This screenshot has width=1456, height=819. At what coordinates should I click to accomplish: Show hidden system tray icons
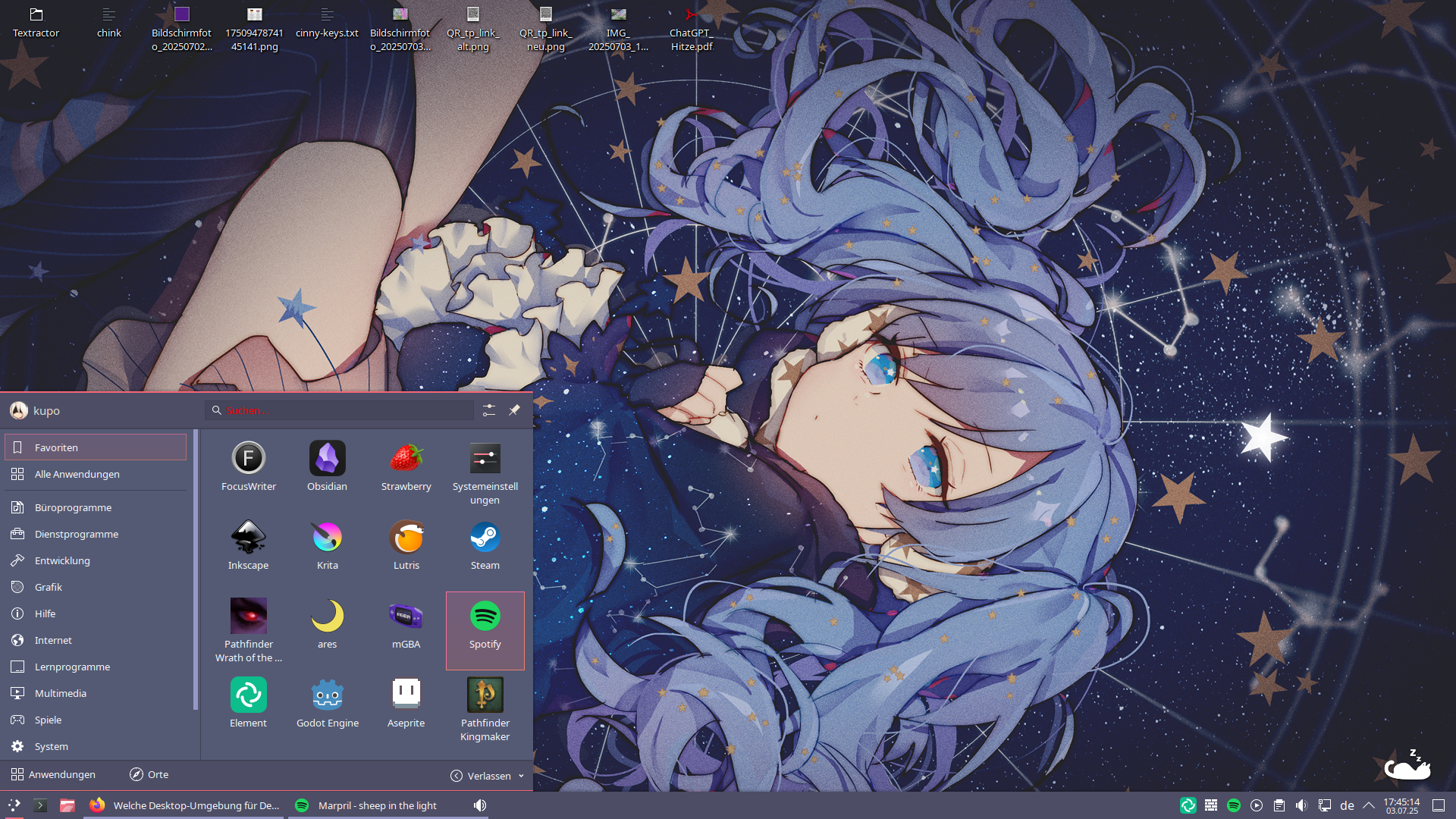click(x=1369, y=805)
